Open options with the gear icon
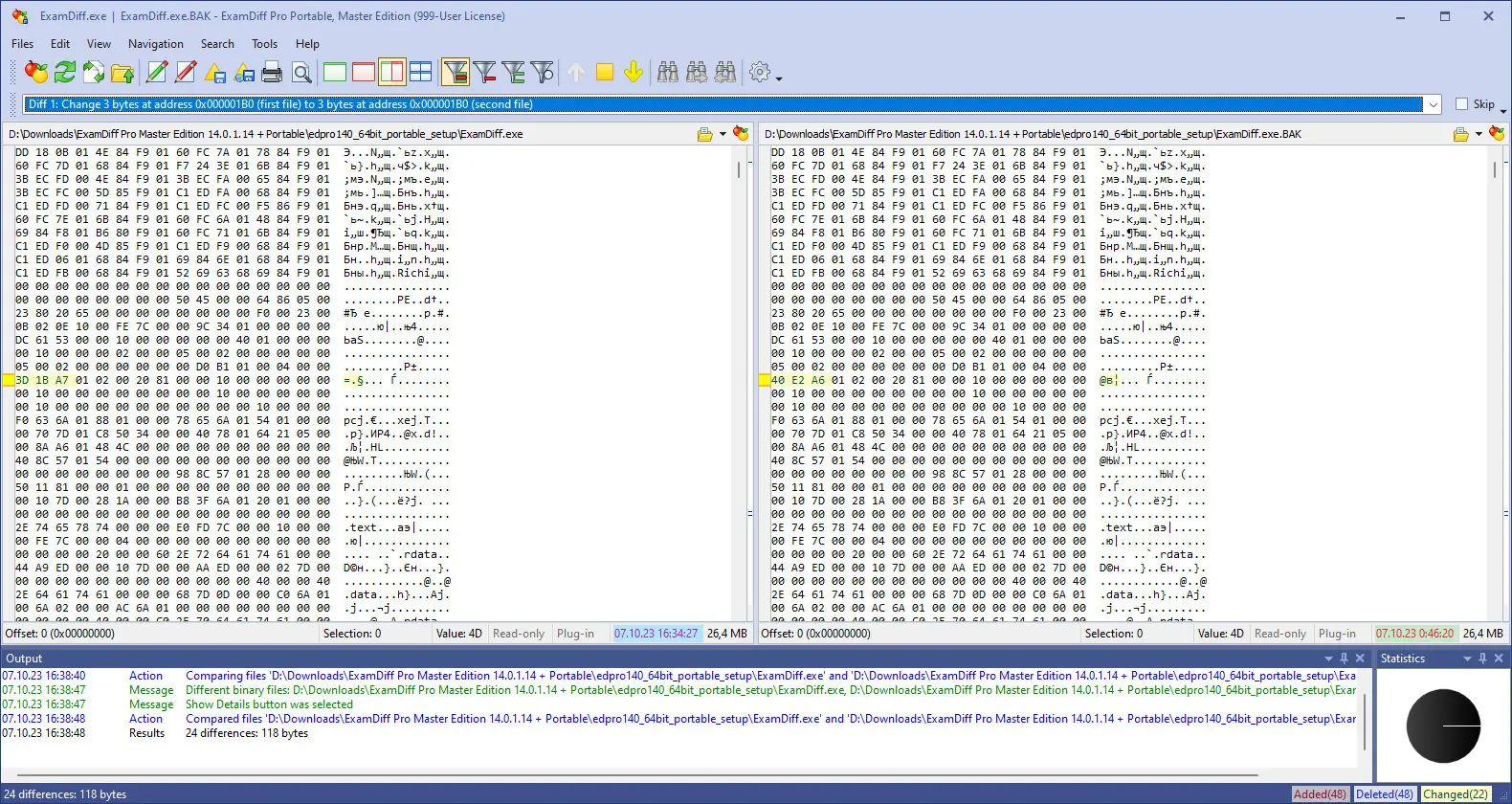 point(760,72)
